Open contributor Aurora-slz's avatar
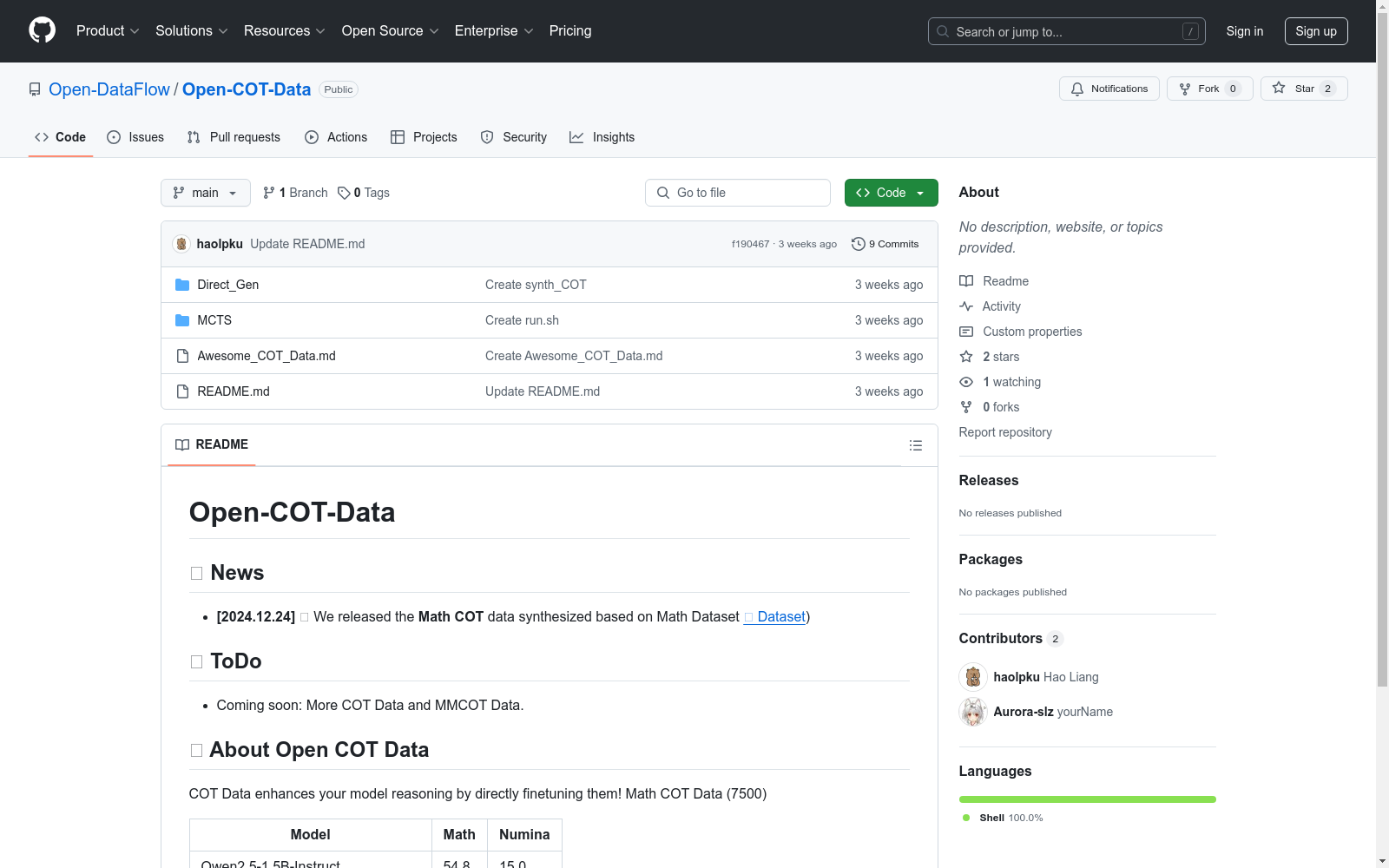1389x868 pixels. (973, 712)
